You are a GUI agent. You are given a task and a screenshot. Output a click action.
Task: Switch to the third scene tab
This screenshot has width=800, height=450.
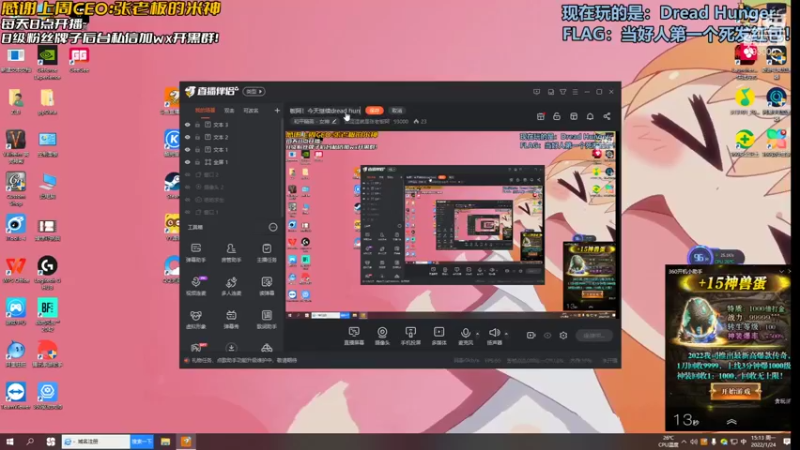(251, 110)
